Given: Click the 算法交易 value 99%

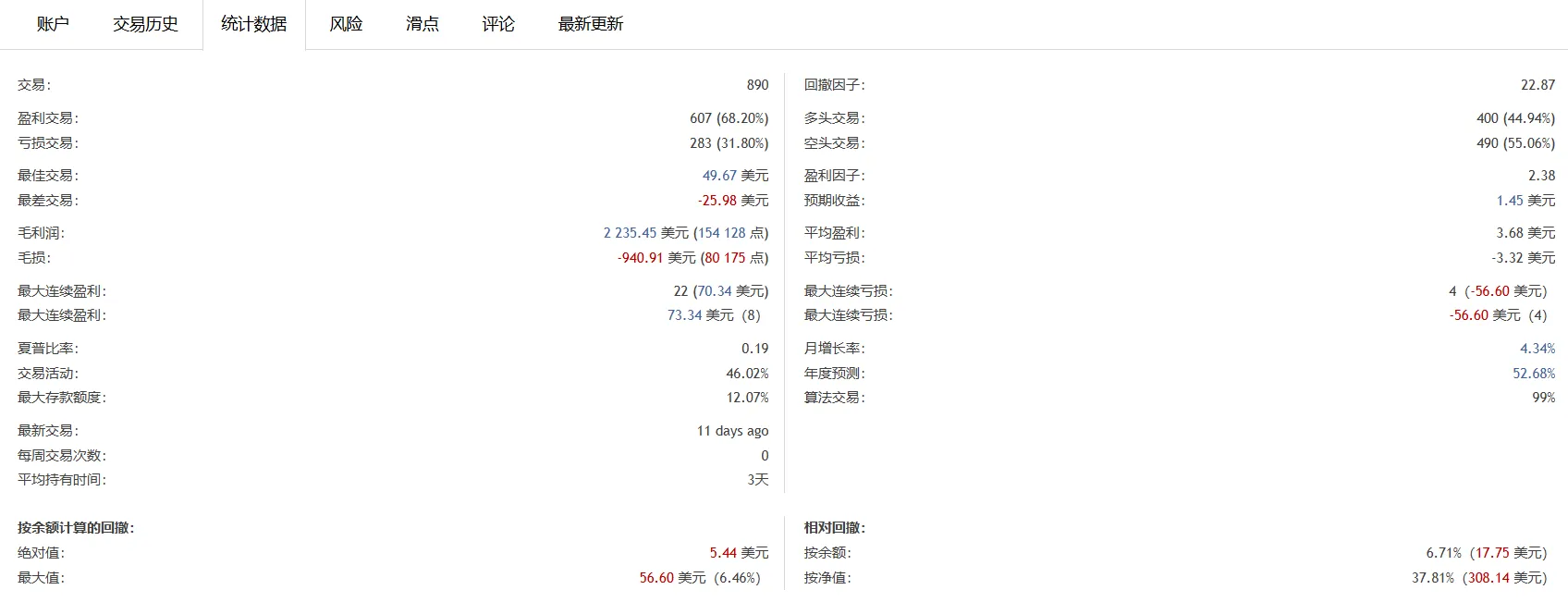Looking at the screenshot, I should pos(1543,398).
